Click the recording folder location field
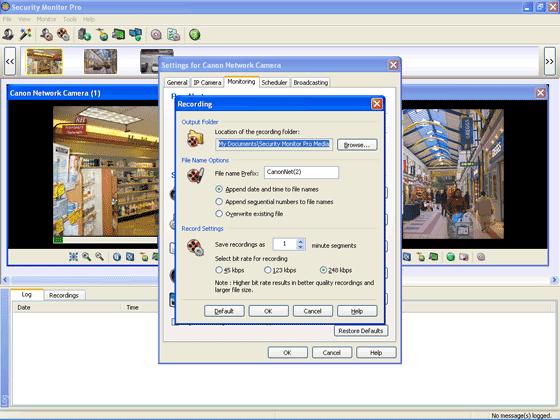This screenshot has width=560, height=420. tap(274, 144)
